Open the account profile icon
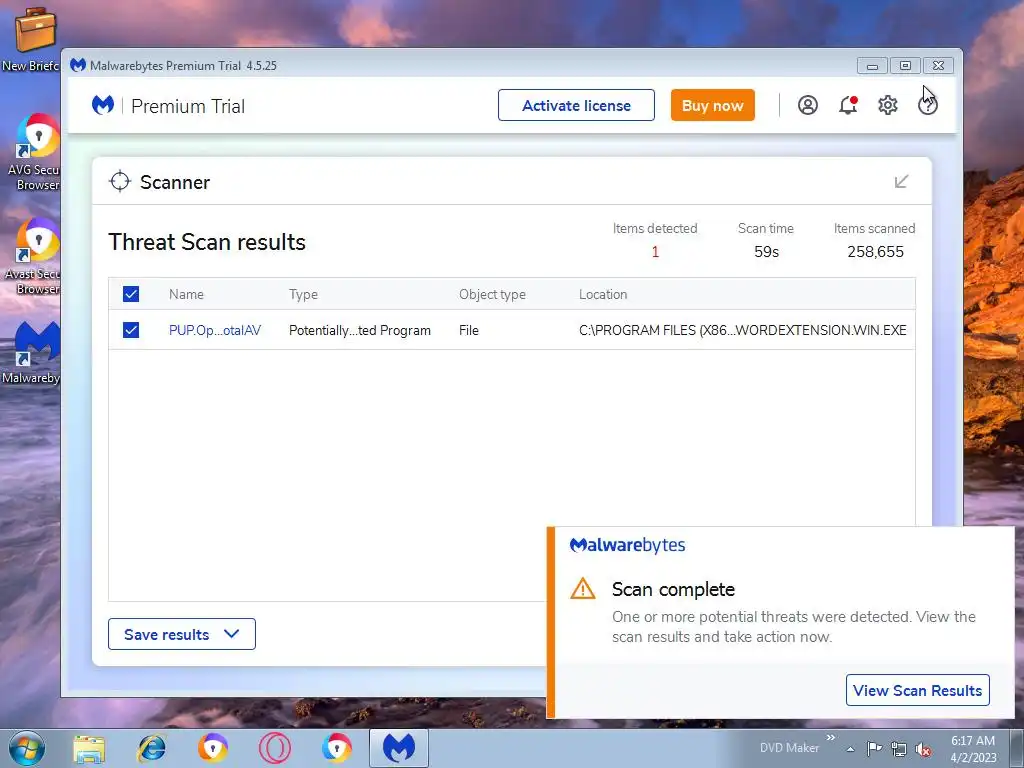Screen dimensions: 1024x768 point(808,105)
